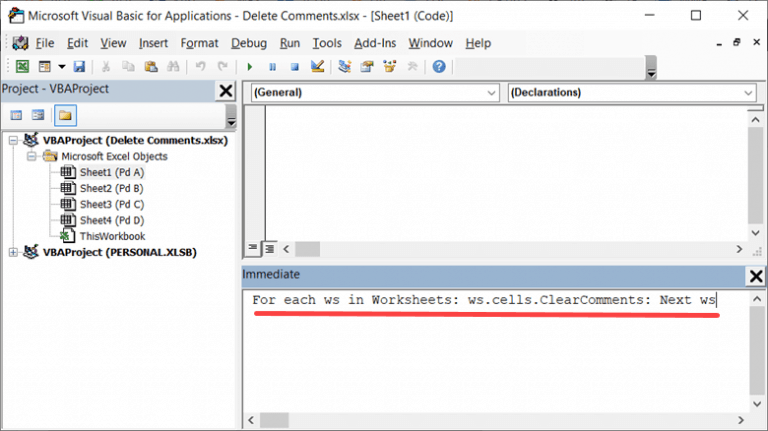The image size is (768, 431).
Task: Click inside the empty code editor area
Action: [x=506, y=173]
